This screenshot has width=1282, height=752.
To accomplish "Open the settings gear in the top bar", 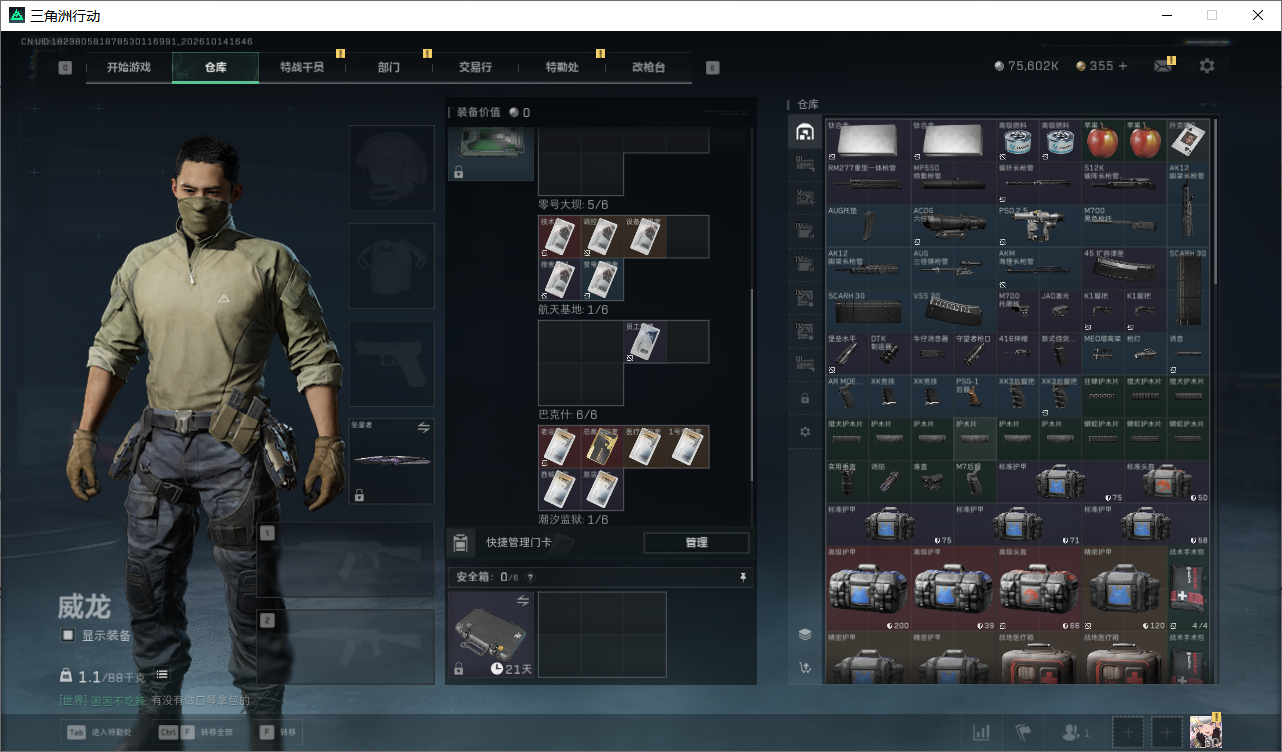I will [x=1207, y=66].
